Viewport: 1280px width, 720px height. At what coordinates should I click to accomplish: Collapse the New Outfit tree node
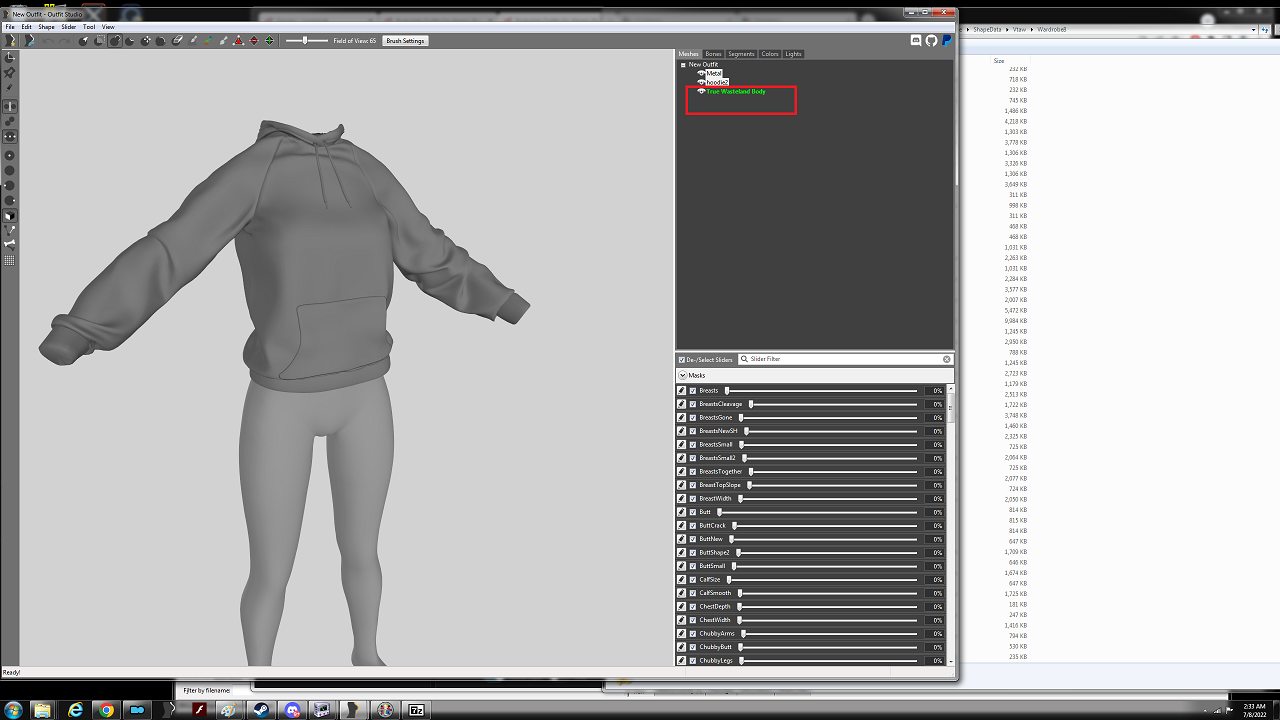pyautogui.click(x=683, y=65)
